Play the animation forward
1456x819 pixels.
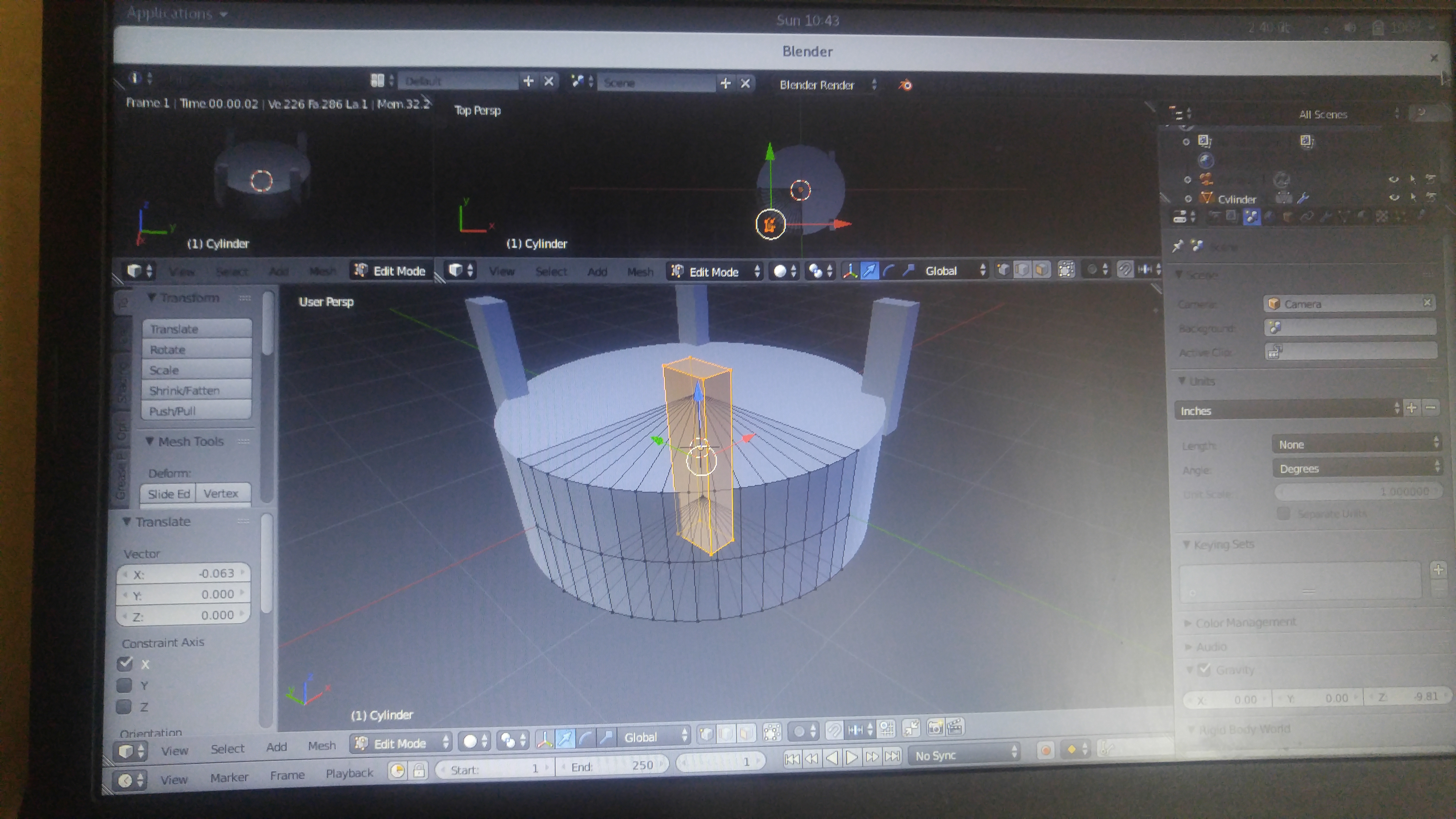coord(852,757)
